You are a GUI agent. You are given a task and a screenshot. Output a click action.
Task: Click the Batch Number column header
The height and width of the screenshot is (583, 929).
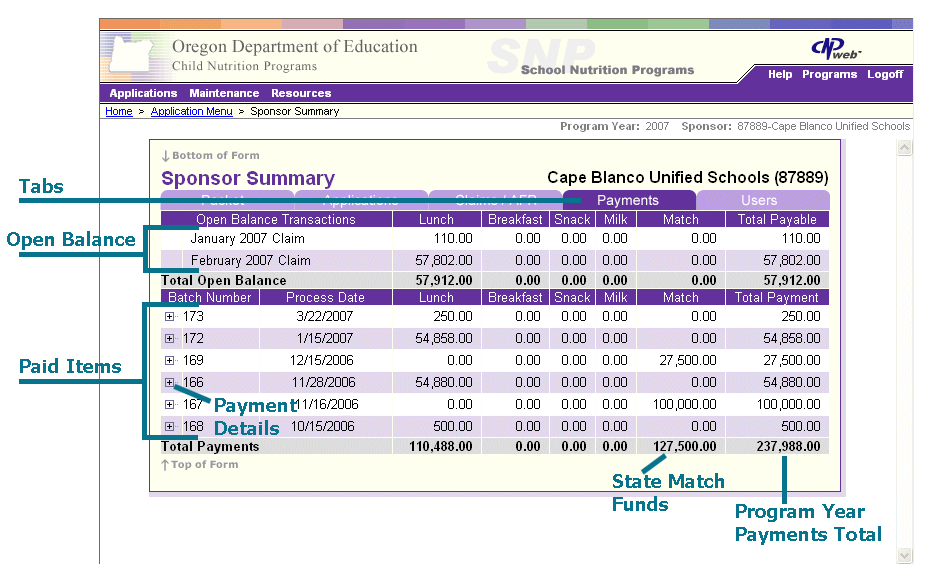(x=210, y=297)
